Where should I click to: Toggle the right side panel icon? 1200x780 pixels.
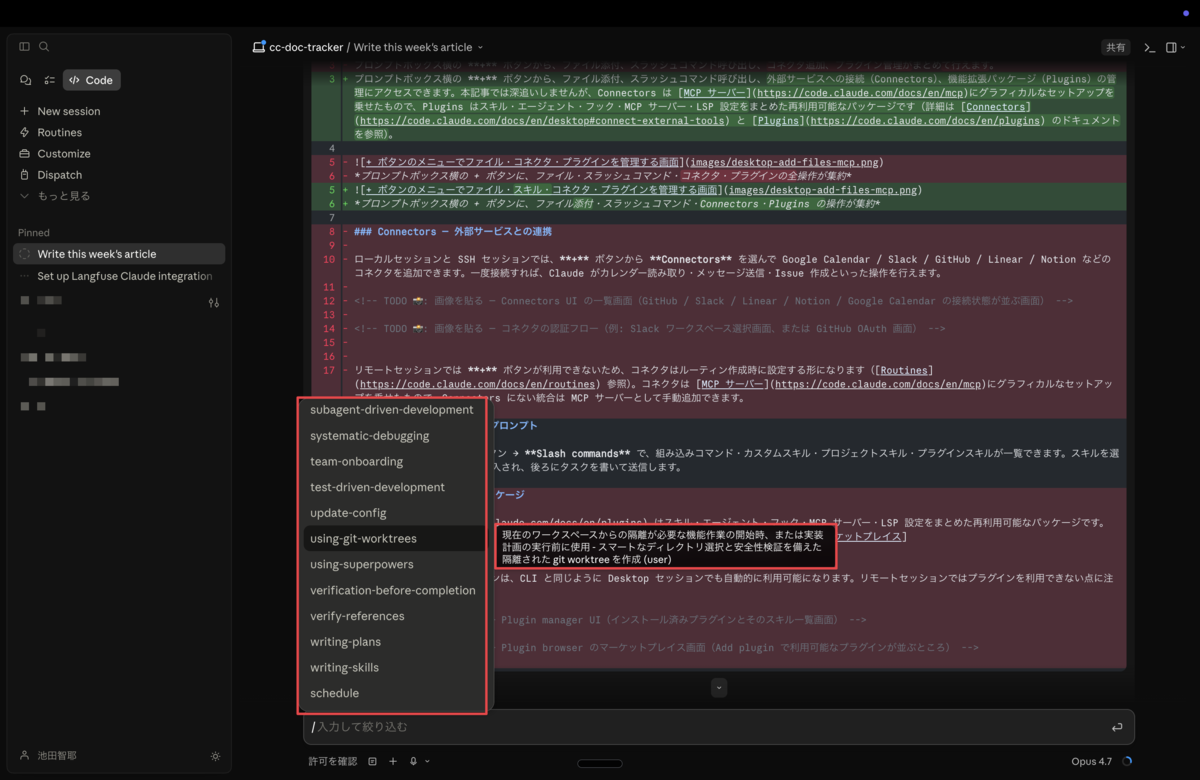[1171, 47]
